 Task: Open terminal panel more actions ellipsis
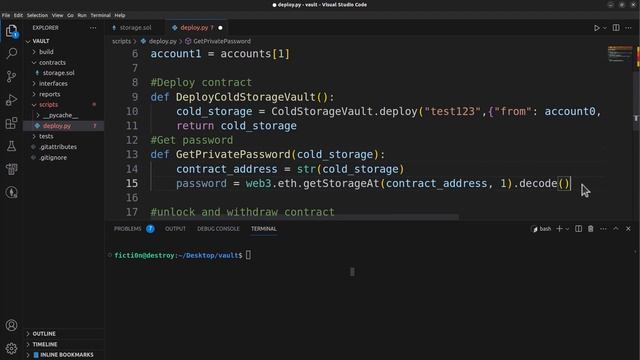(603, 229)
